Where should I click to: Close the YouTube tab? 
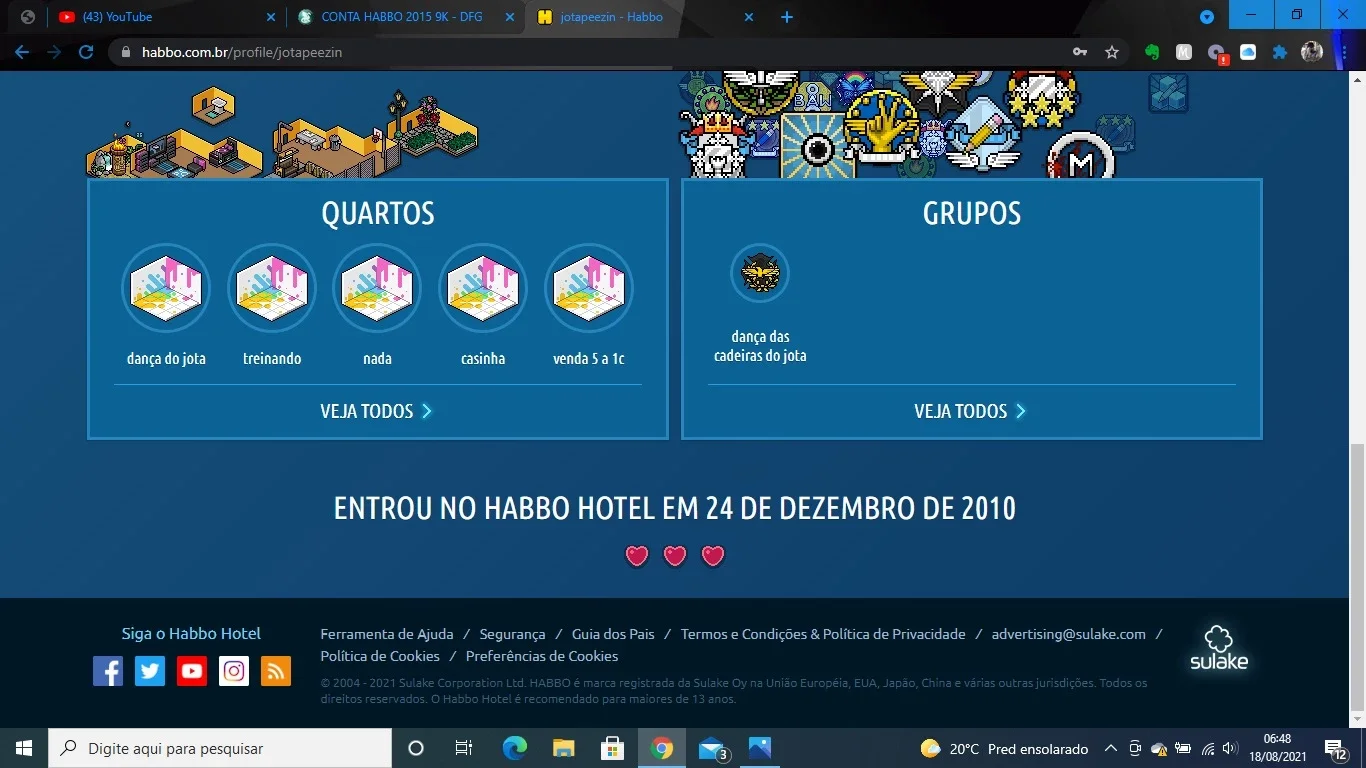pos(270,17)
